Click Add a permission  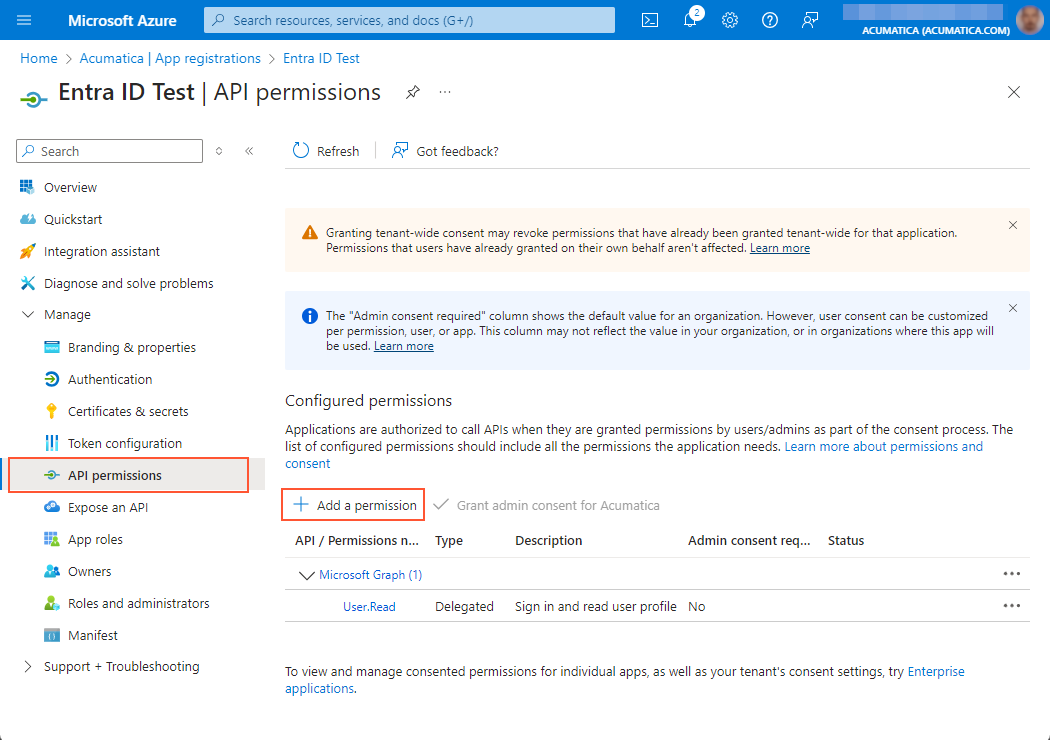(354, 505)
